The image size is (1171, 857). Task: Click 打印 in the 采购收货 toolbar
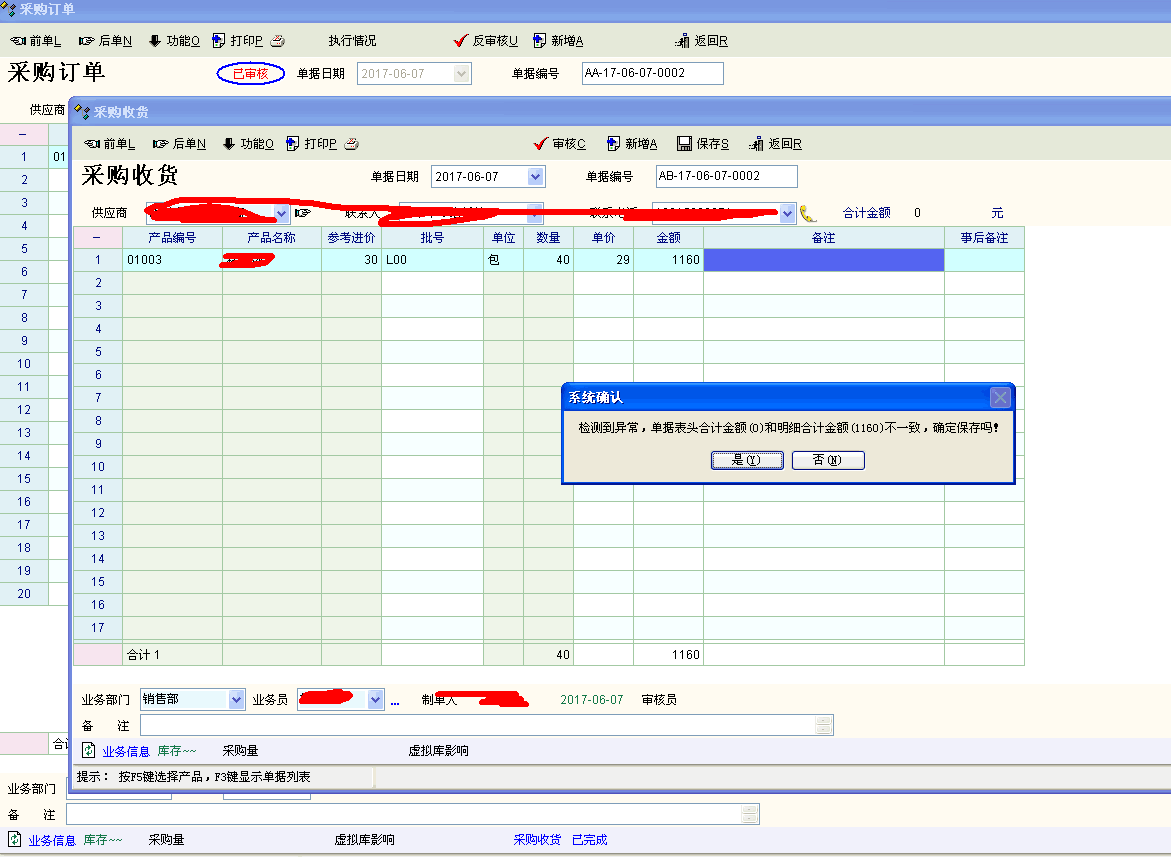[x=310, y=143]
